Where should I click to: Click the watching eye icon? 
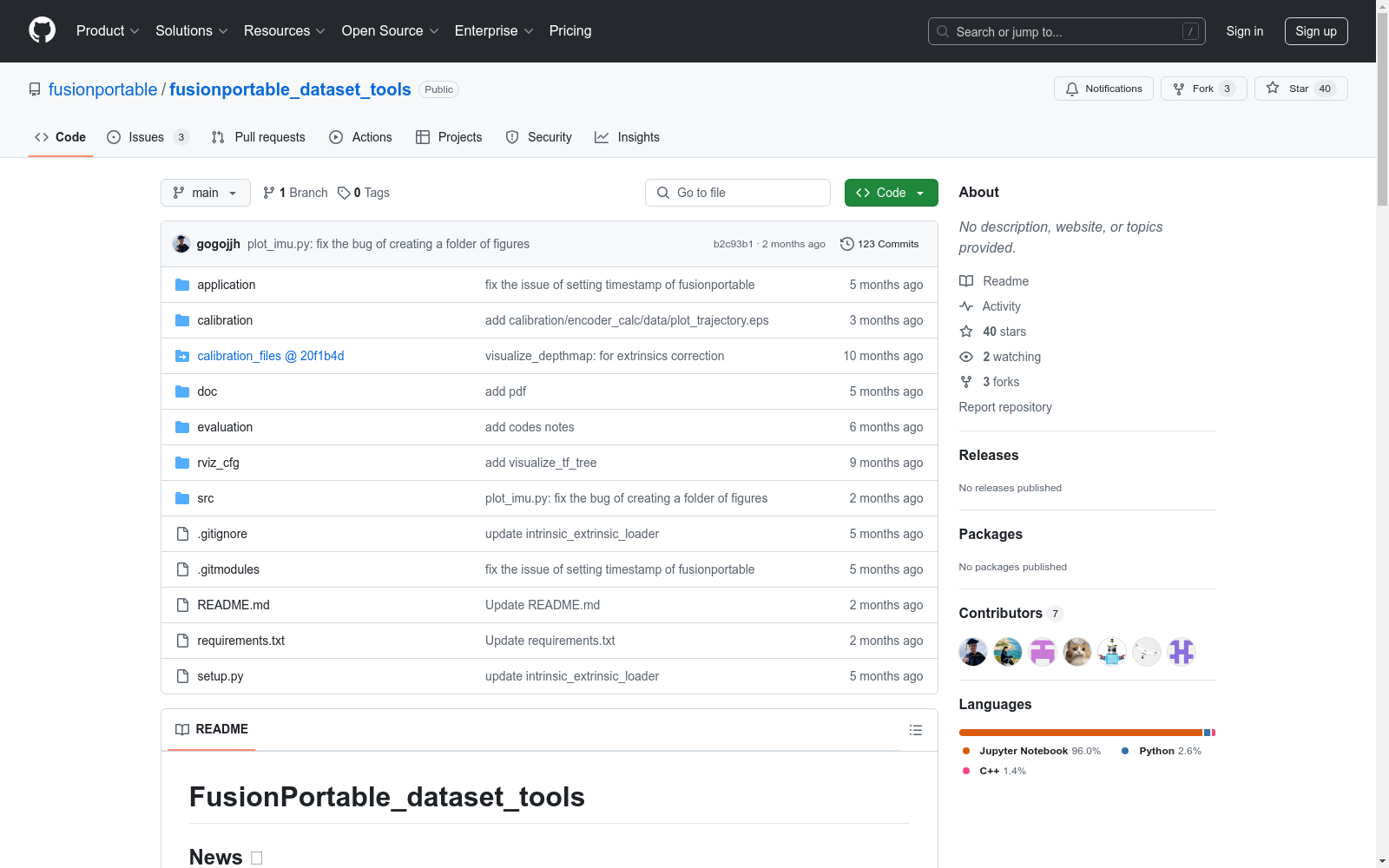(x=966, y=357)
